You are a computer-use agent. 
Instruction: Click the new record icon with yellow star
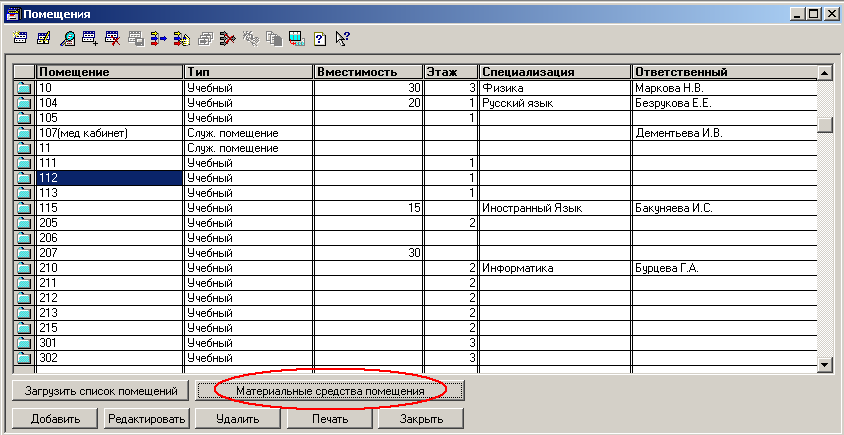point(20,40)
